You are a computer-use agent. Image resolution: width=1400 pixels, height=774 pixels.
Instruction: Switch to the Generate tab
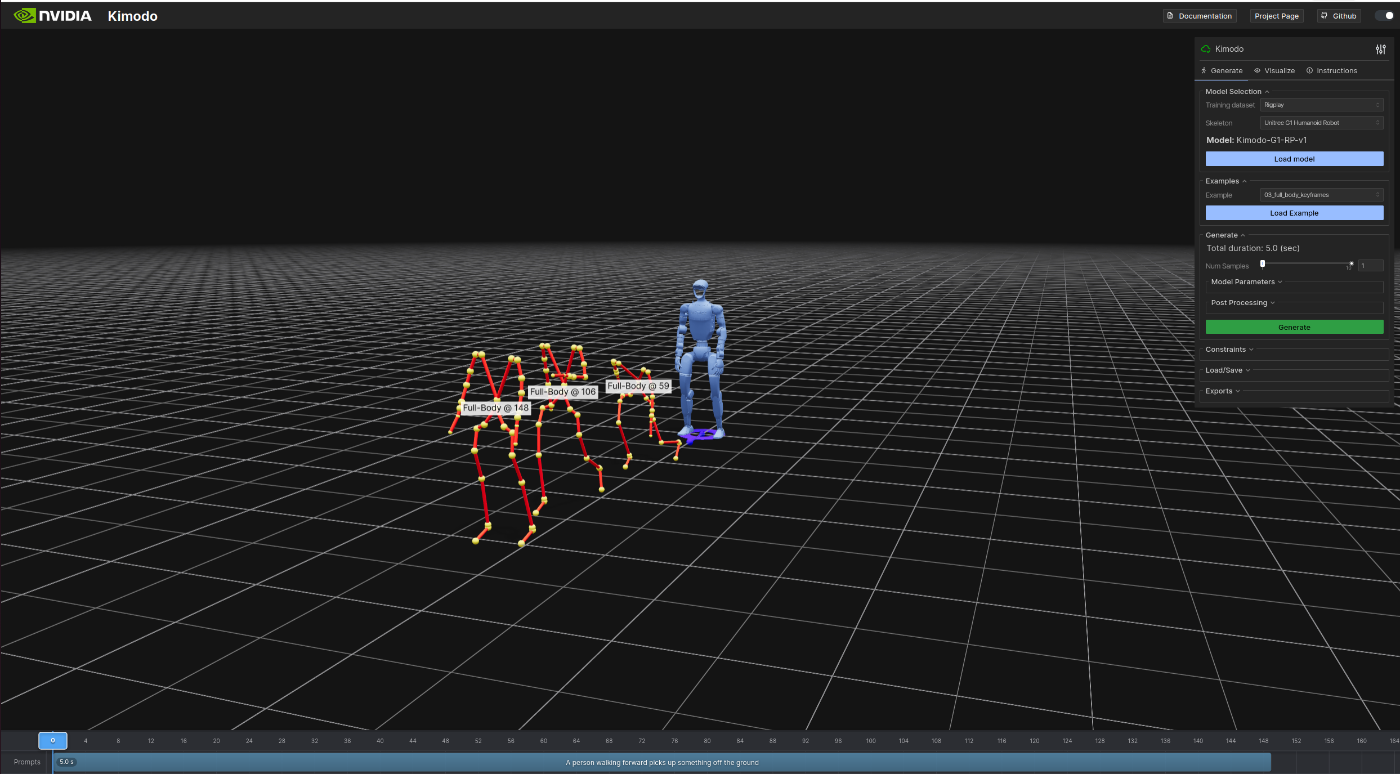(x=1222, y=71)
